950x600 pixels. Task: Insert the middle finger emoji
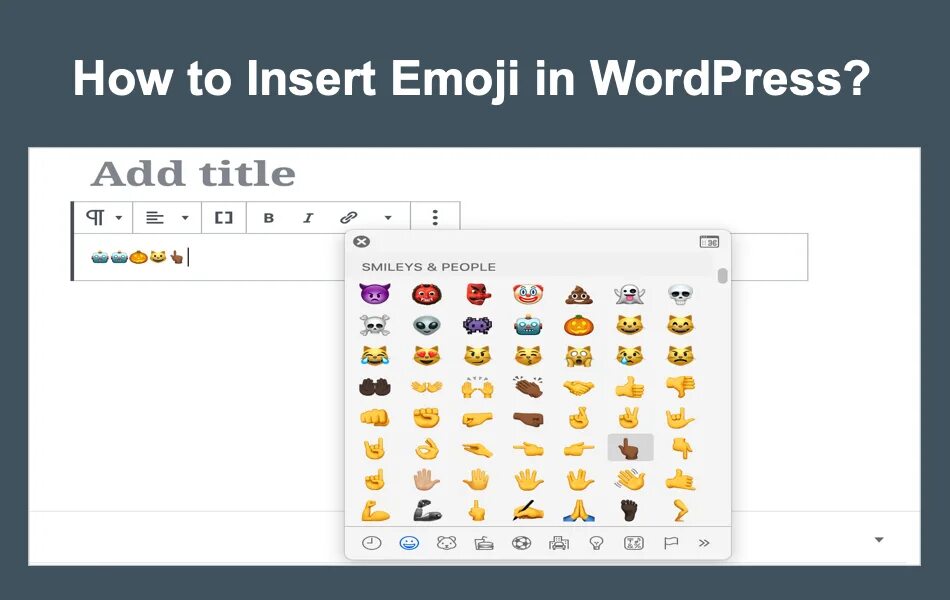tap(477, 510)
